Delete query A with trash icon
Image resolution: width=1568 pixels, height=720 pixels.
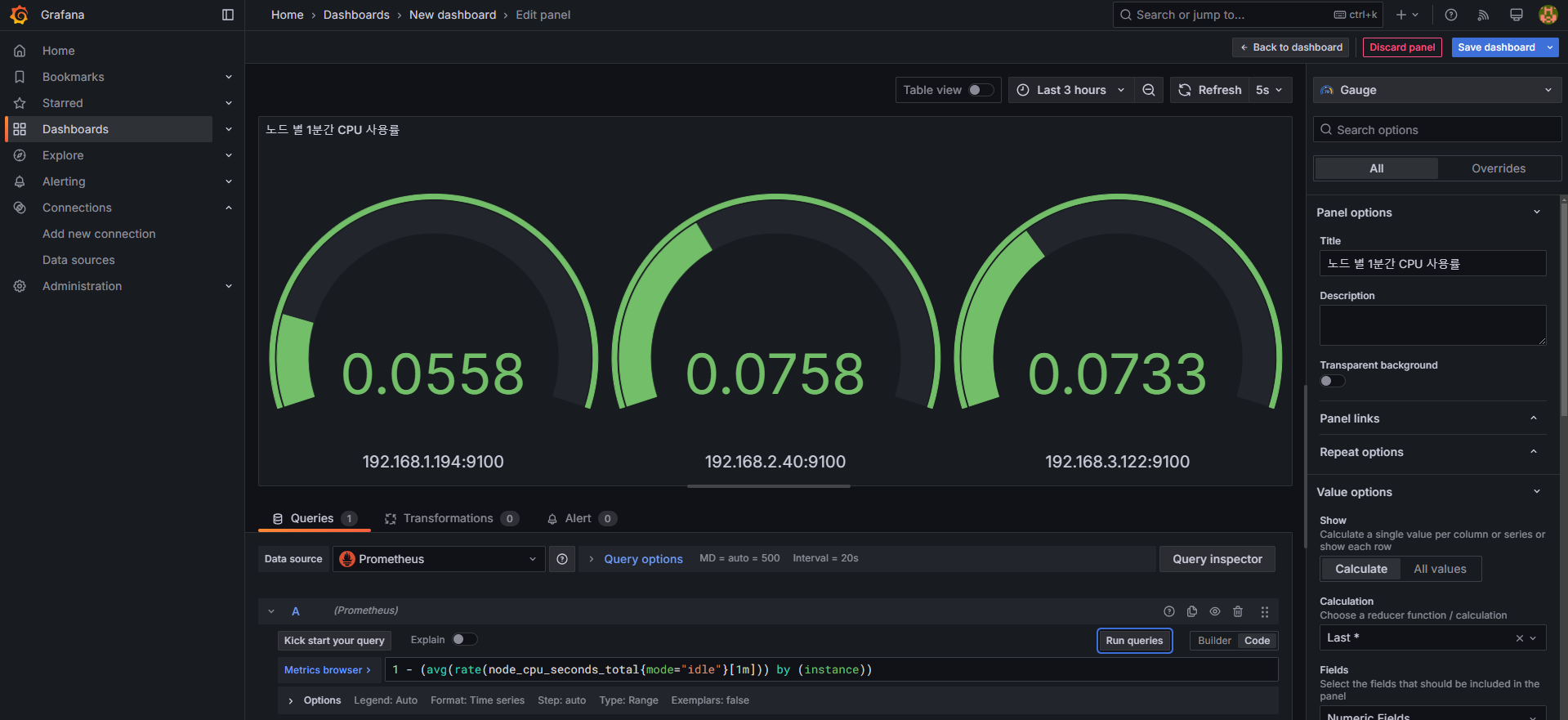(x=1238, y=611)
